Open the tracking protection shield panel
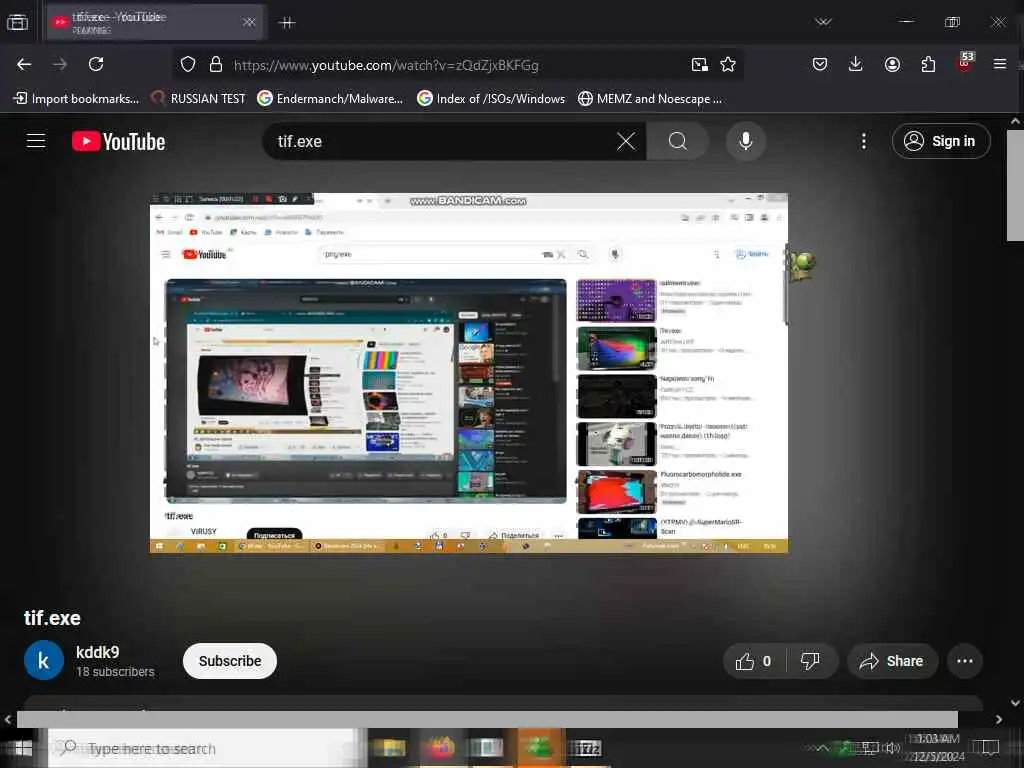1024x768 pixels. 188,64
